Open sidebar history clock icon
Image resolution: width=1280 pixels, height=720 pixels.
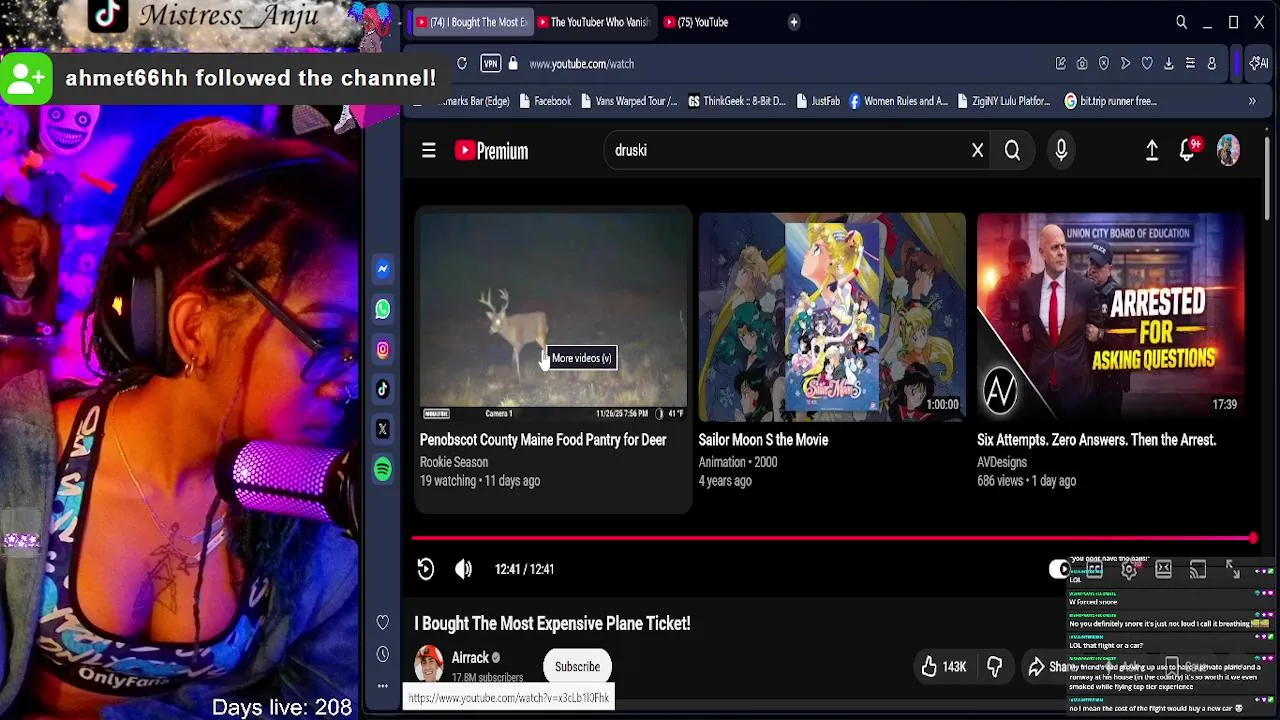pos(382,654)
